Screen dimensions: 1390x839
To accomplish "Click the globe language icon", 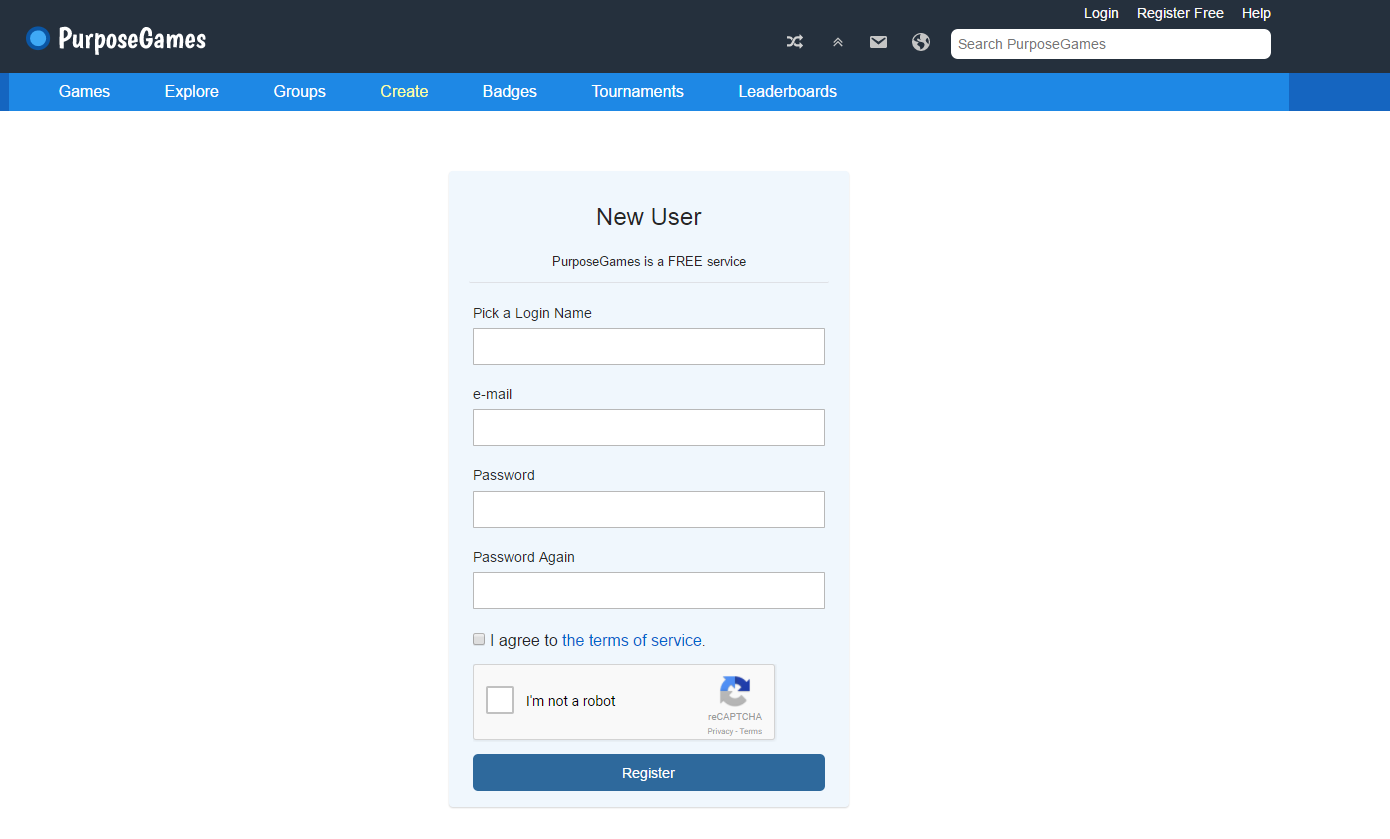I will (921, 42).
